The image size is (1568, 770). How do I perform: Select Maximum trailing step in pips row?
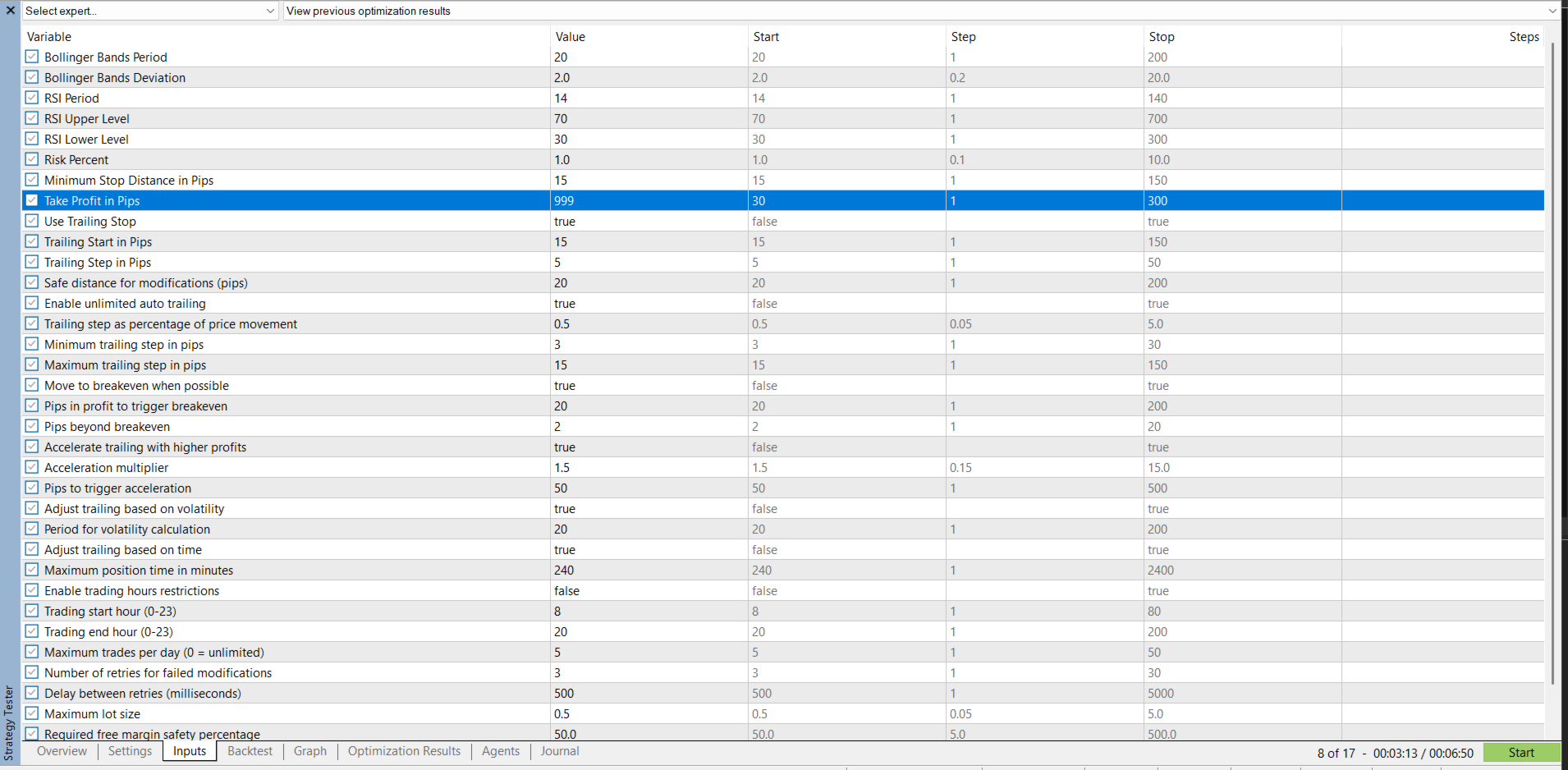(783, 364)
